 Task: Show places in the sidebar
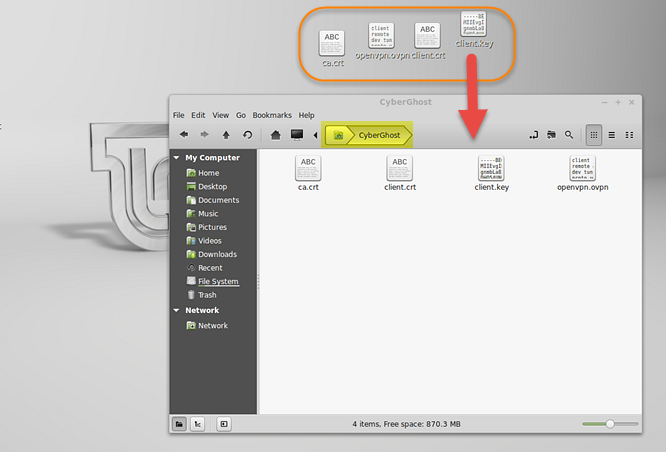tap(179, 424)
